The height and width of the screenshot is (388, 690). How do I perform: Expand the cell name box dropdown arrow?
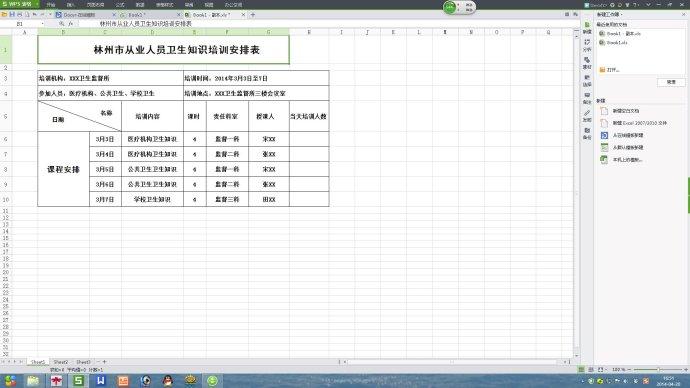click(x=43, y=24)
